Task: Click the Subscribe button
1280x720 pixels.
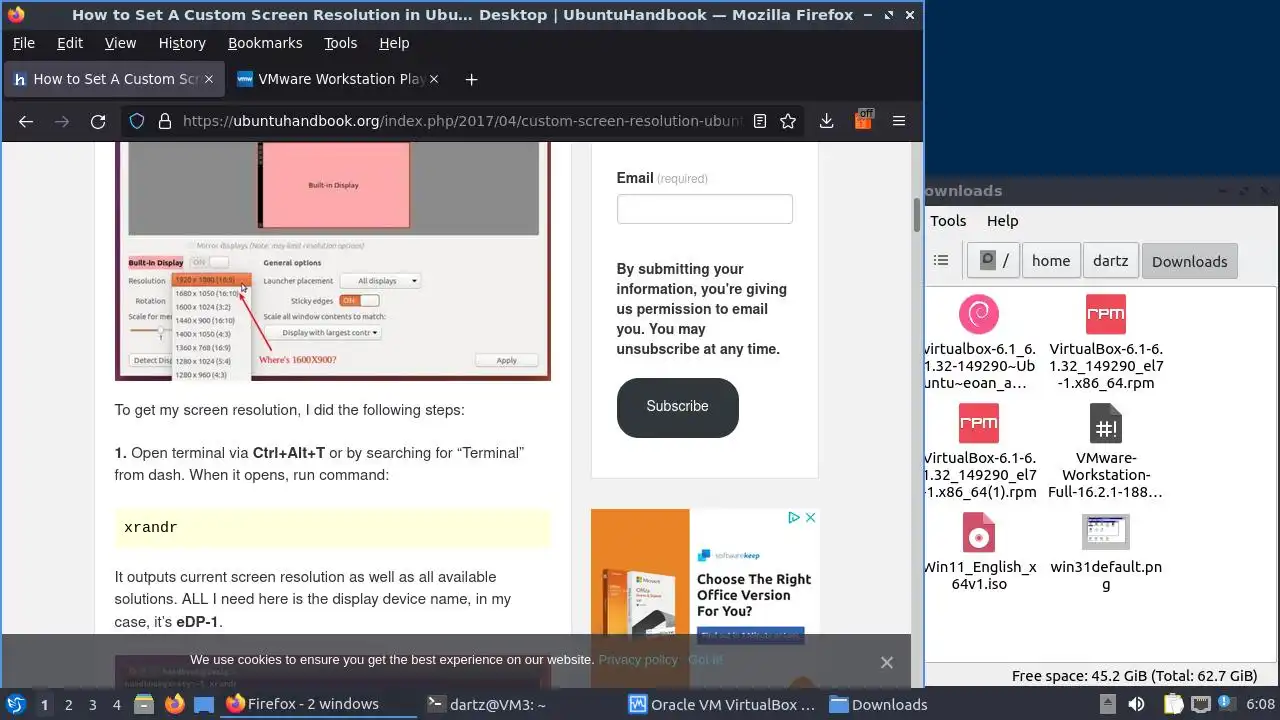Action: point(677,406)
